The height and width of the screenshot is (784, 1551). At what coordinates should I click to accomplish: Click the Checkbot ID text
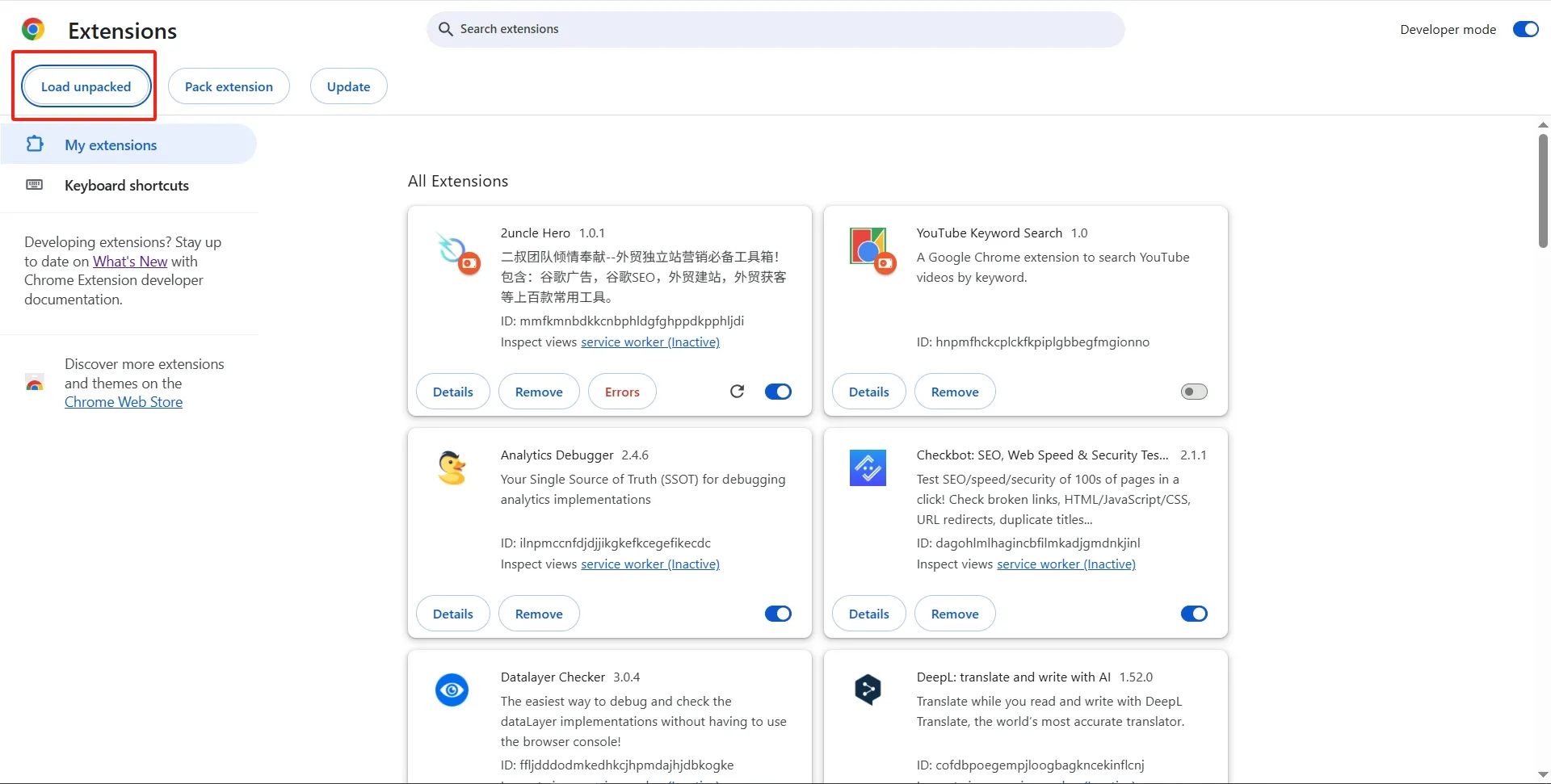(1028, 543)
